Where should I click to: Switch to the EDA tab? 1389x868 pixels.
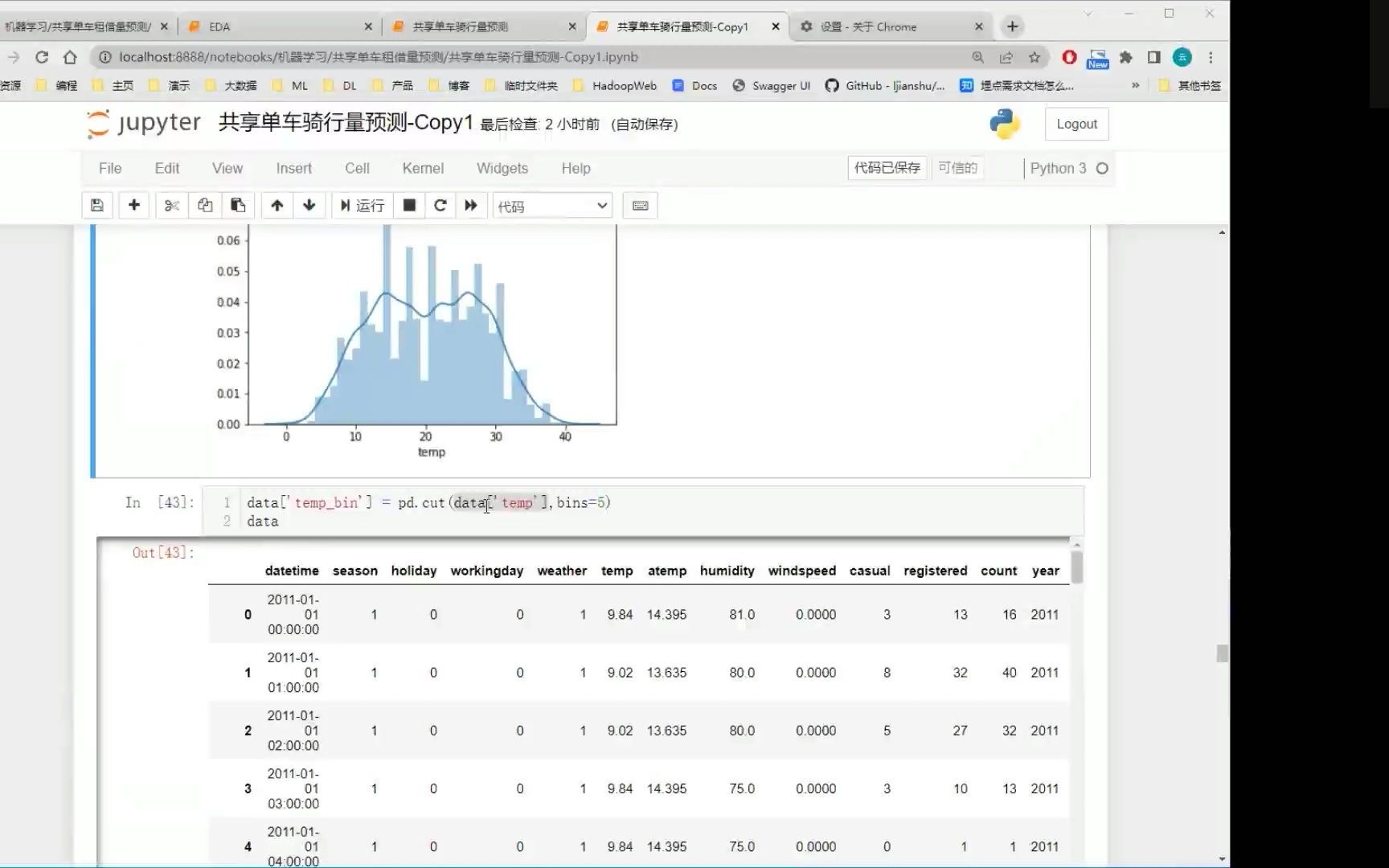coord(279,27)
